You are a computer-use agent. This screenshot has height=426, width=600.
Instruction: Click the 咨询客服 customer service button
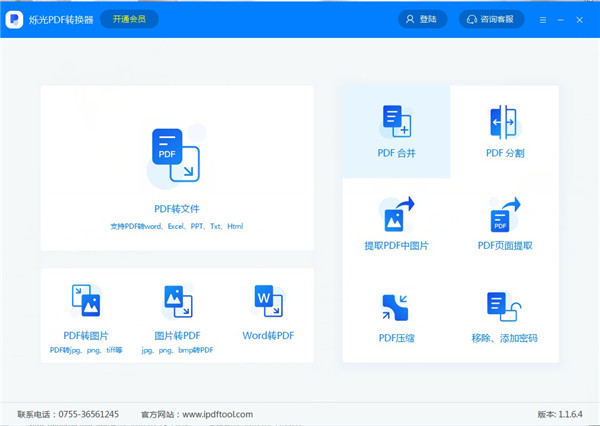491,19
